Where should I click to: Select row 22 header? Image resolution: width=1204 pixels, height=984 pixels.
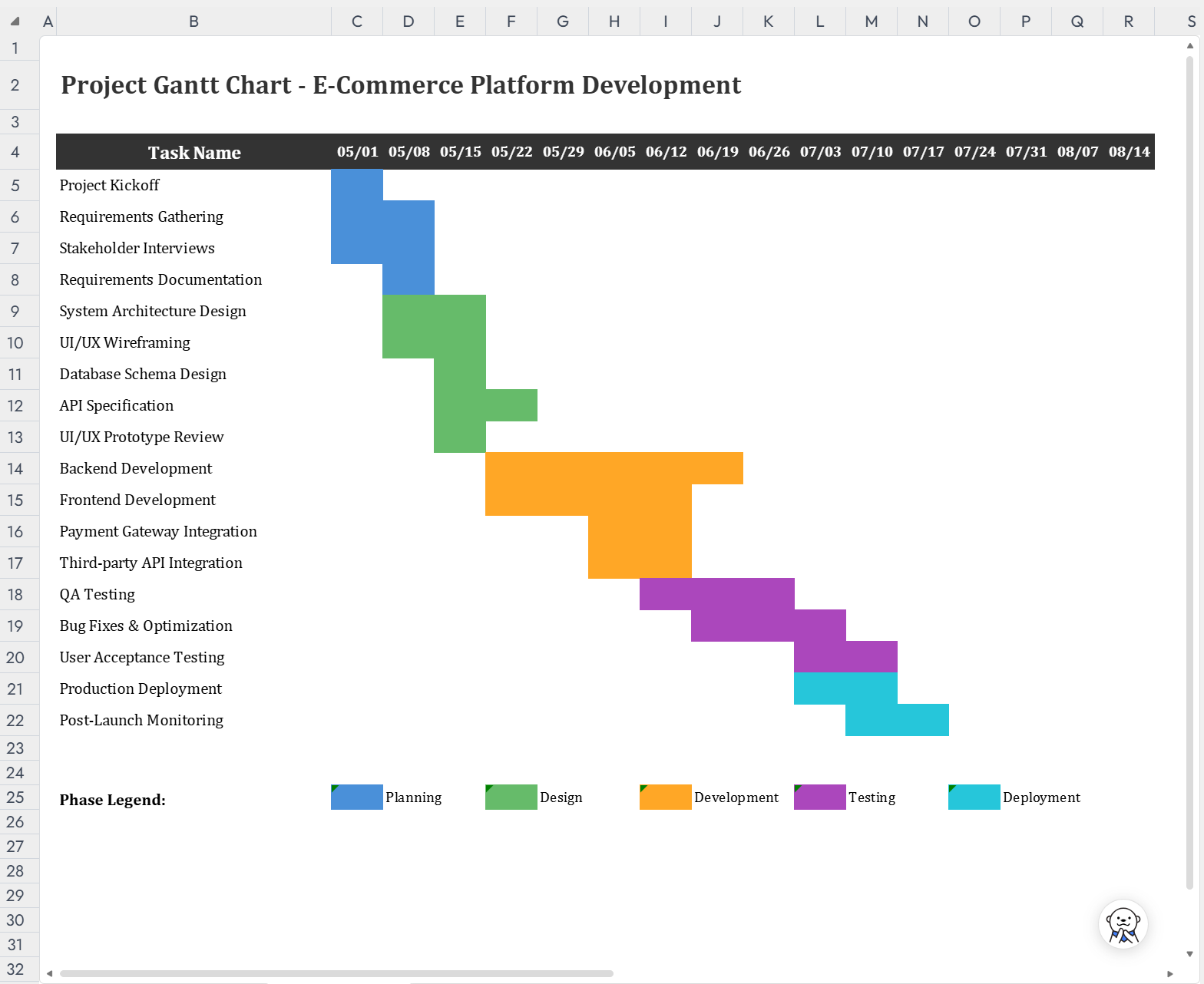[15, 720]
